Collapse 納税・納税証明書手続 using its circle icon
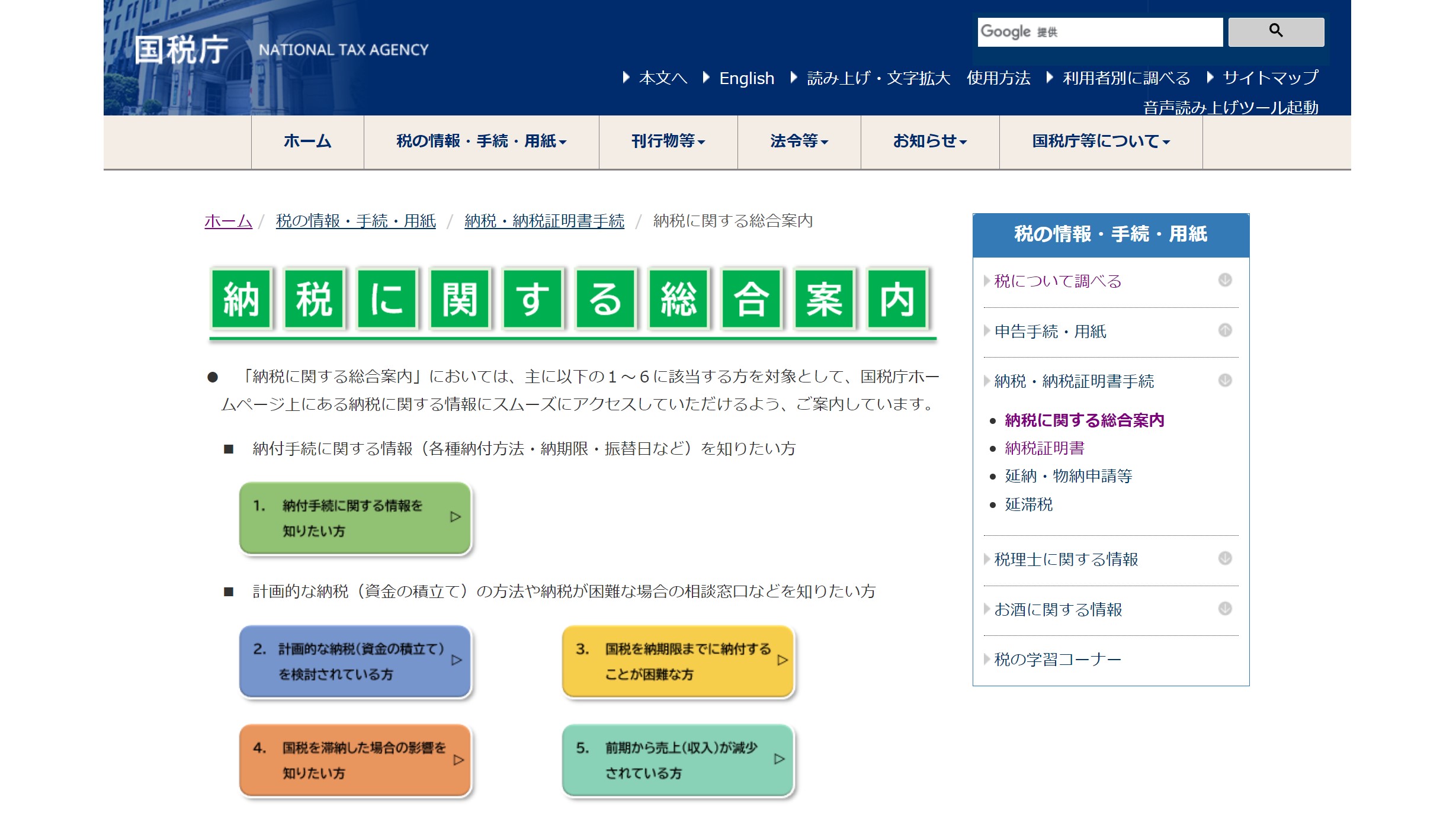Viewport: 1456px width, 823px height. pos(1224,380)
